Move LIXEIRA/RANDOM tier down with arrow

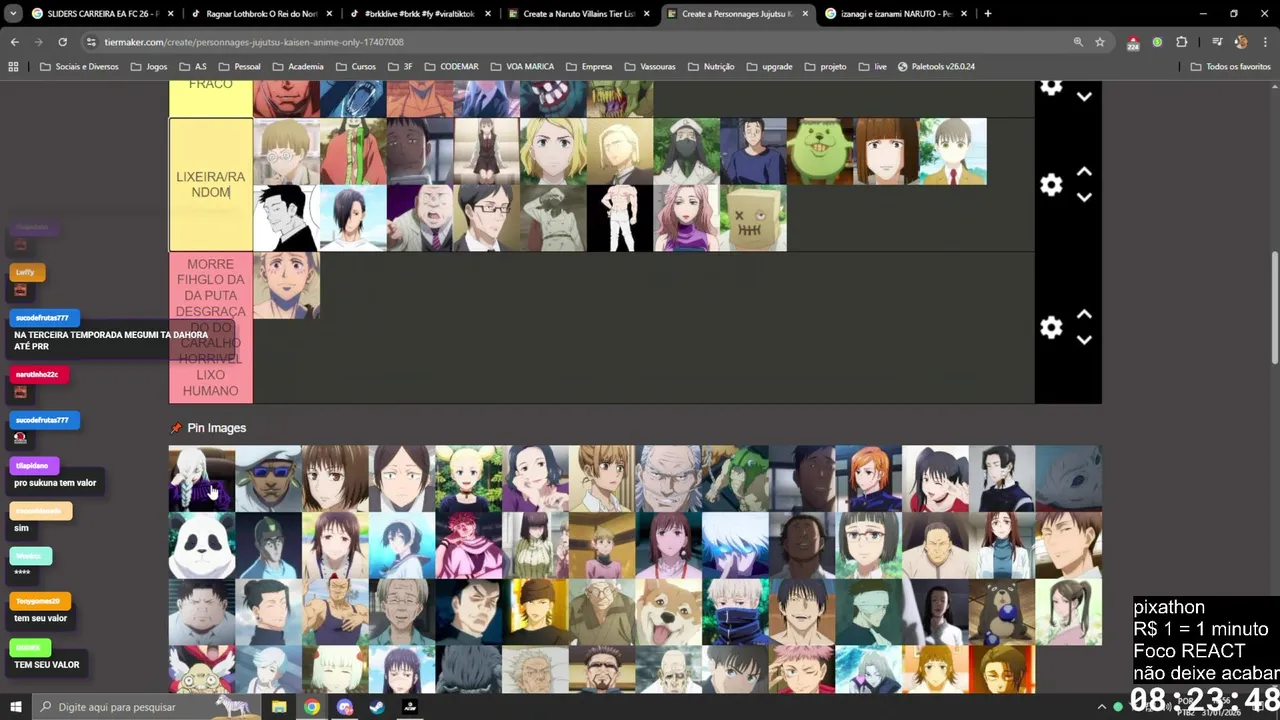[x=1084, y=198]
